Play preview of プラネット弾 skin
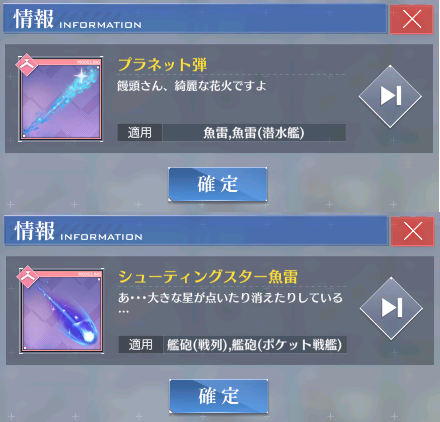The height and width of the screenshot is (422, 440). [390, 96]
